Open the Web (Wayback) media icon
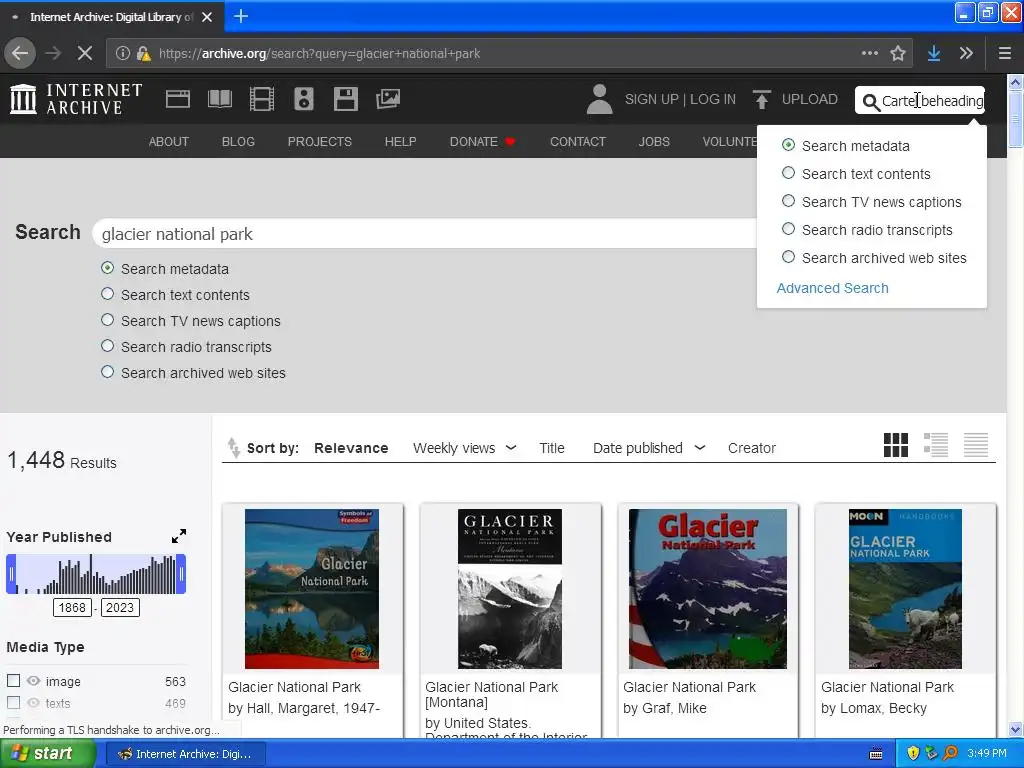This screenshot has width=1024, height=768. coord(178,99)
